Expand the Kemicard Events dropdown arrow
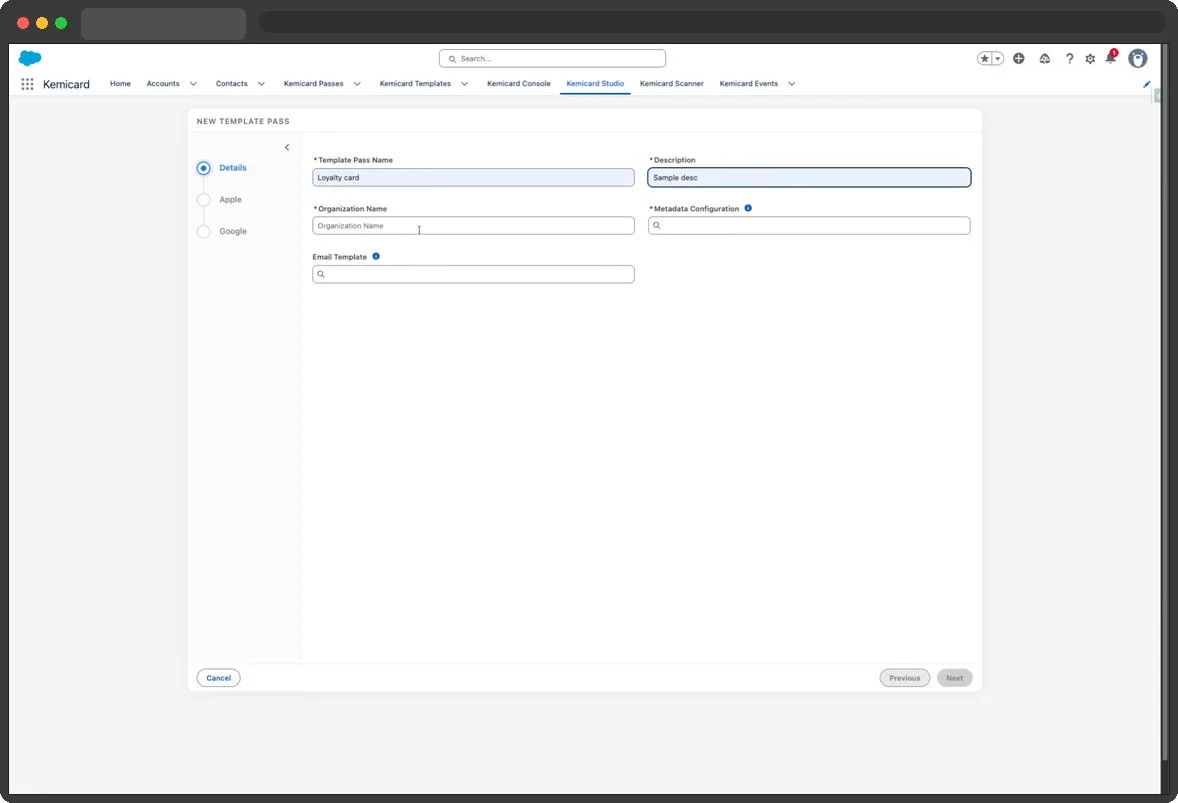The image size is (1178, 803). pos(792,84)
